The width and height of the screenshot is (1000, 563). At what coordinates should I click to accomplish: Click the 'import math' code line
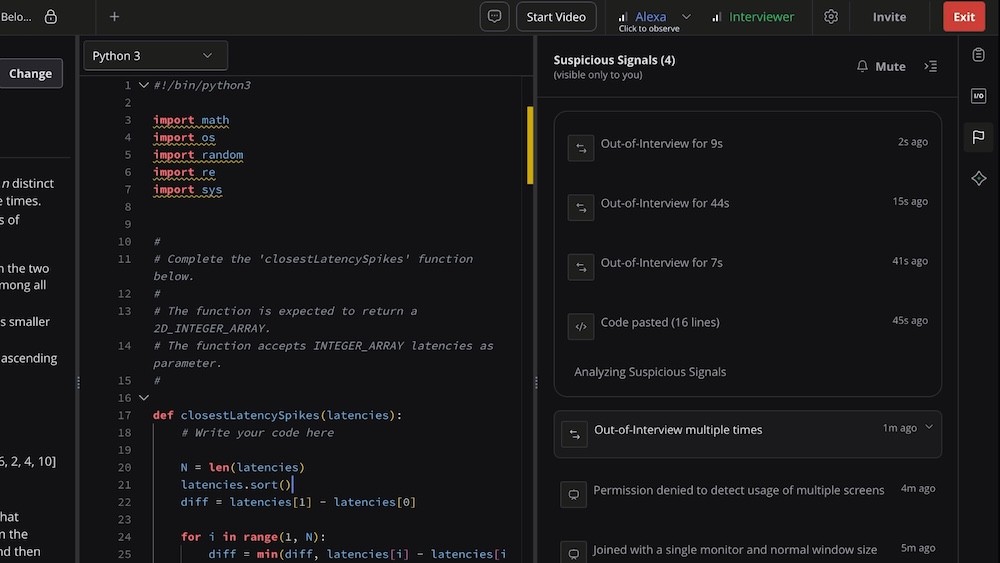coord(191,120)
